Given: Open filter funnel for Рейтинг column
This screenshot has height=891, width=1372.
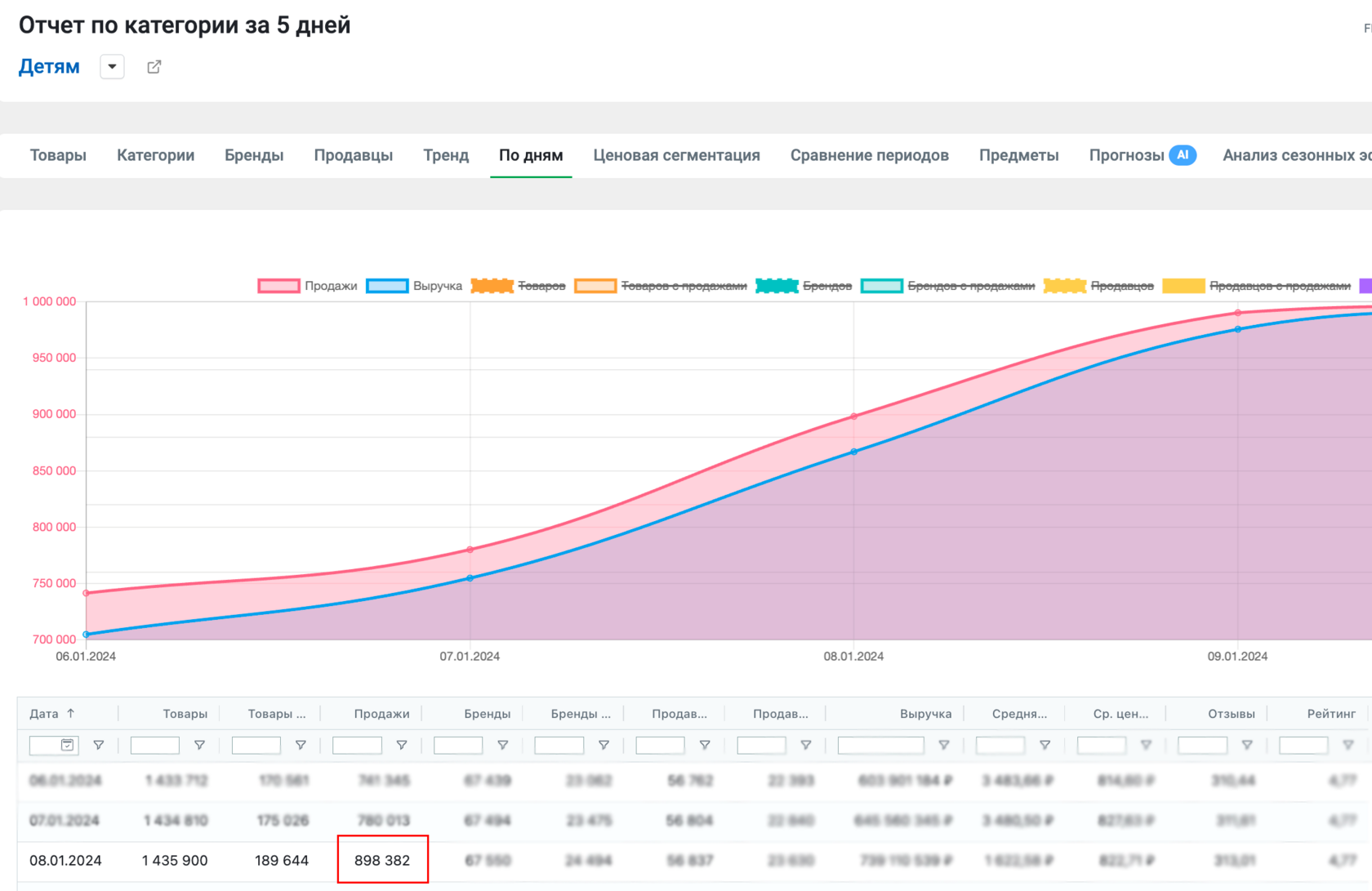Looking at the screenshot, I should (1348, 745).
